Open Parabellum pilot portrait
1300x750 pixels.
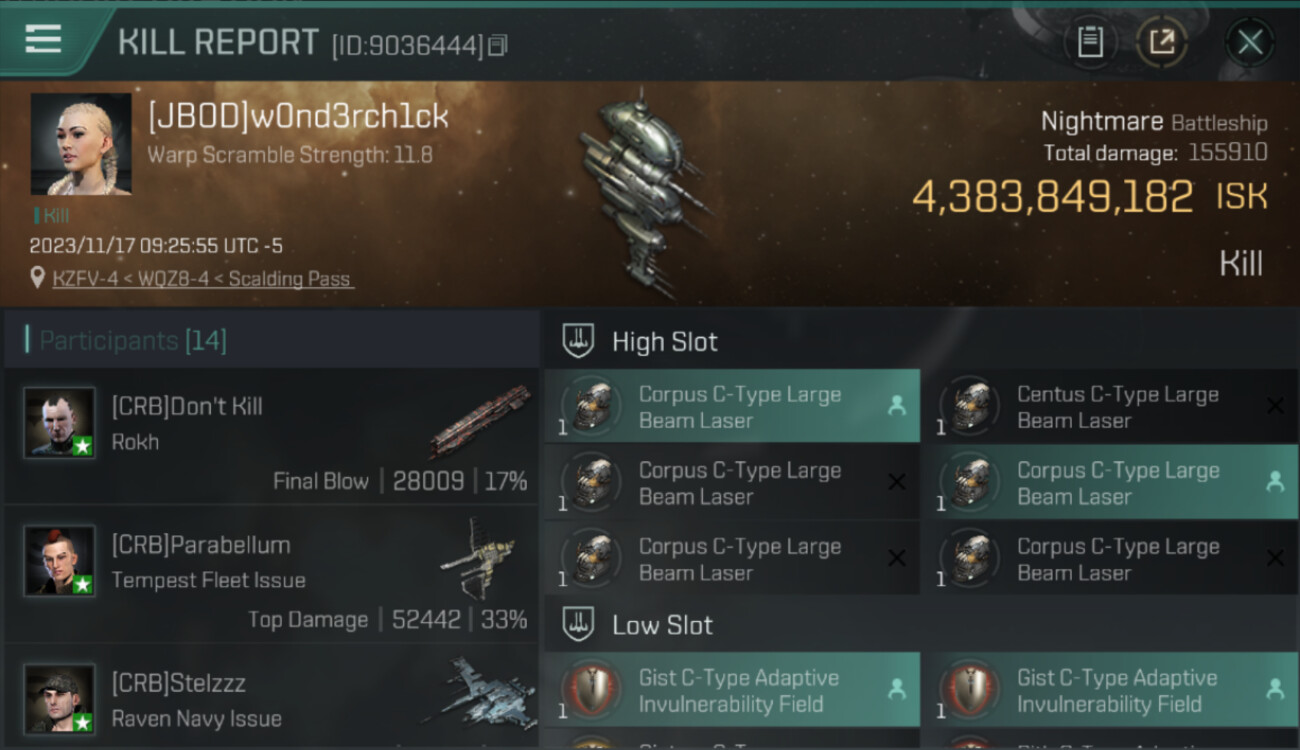[60, 560]
